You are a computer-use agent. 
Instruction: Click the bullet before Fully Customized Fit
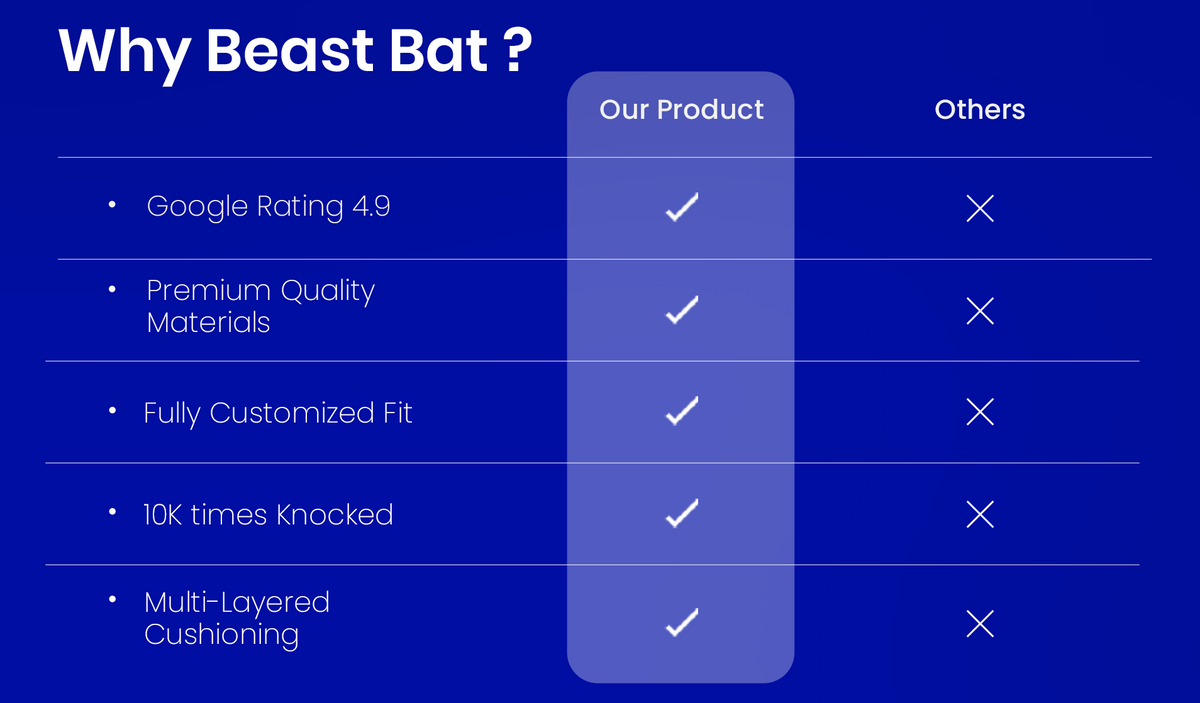pos(112,410)
